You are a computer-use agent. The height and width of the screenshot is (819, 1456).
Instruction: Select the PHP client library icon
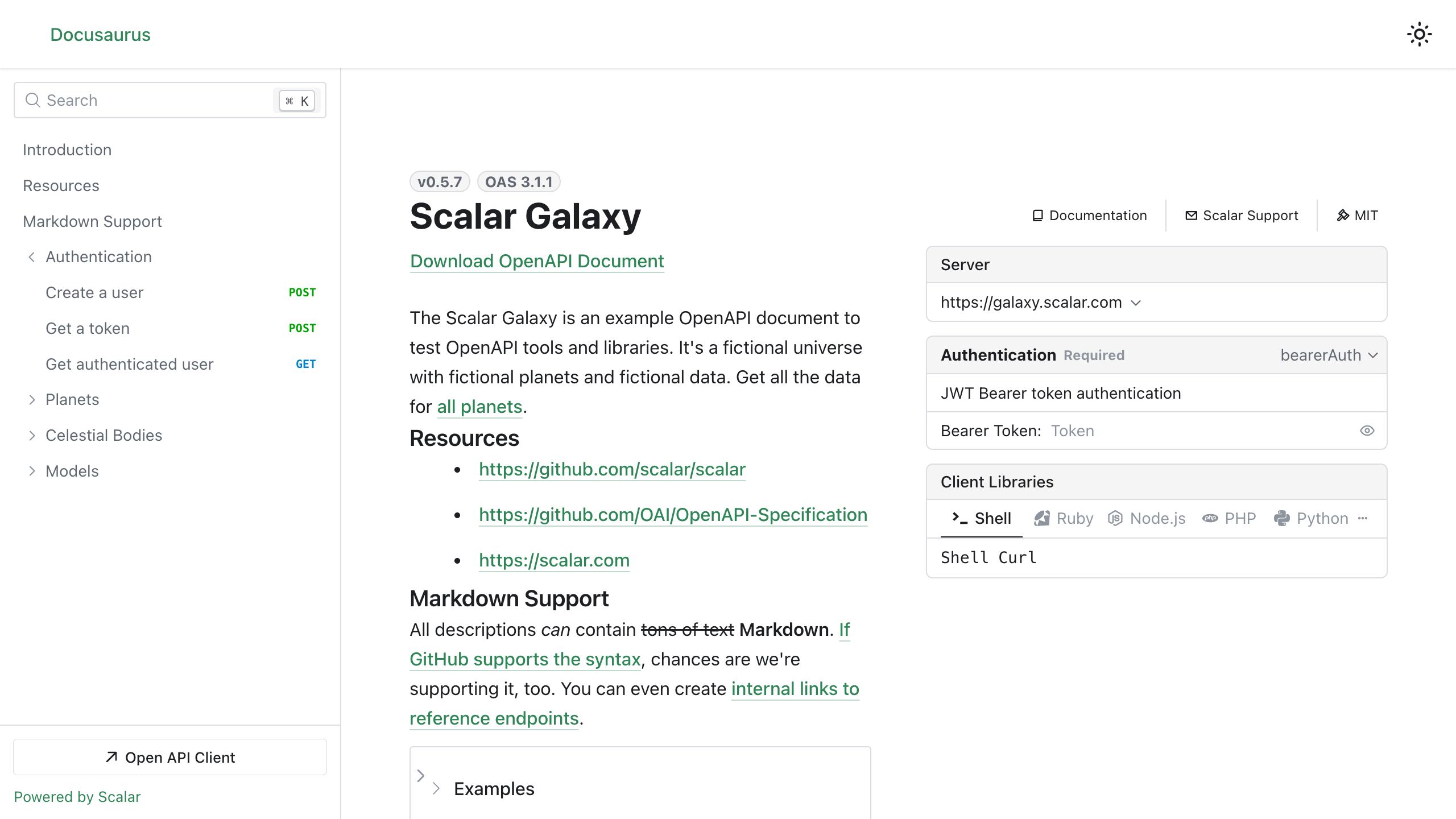coord(1210,518)
